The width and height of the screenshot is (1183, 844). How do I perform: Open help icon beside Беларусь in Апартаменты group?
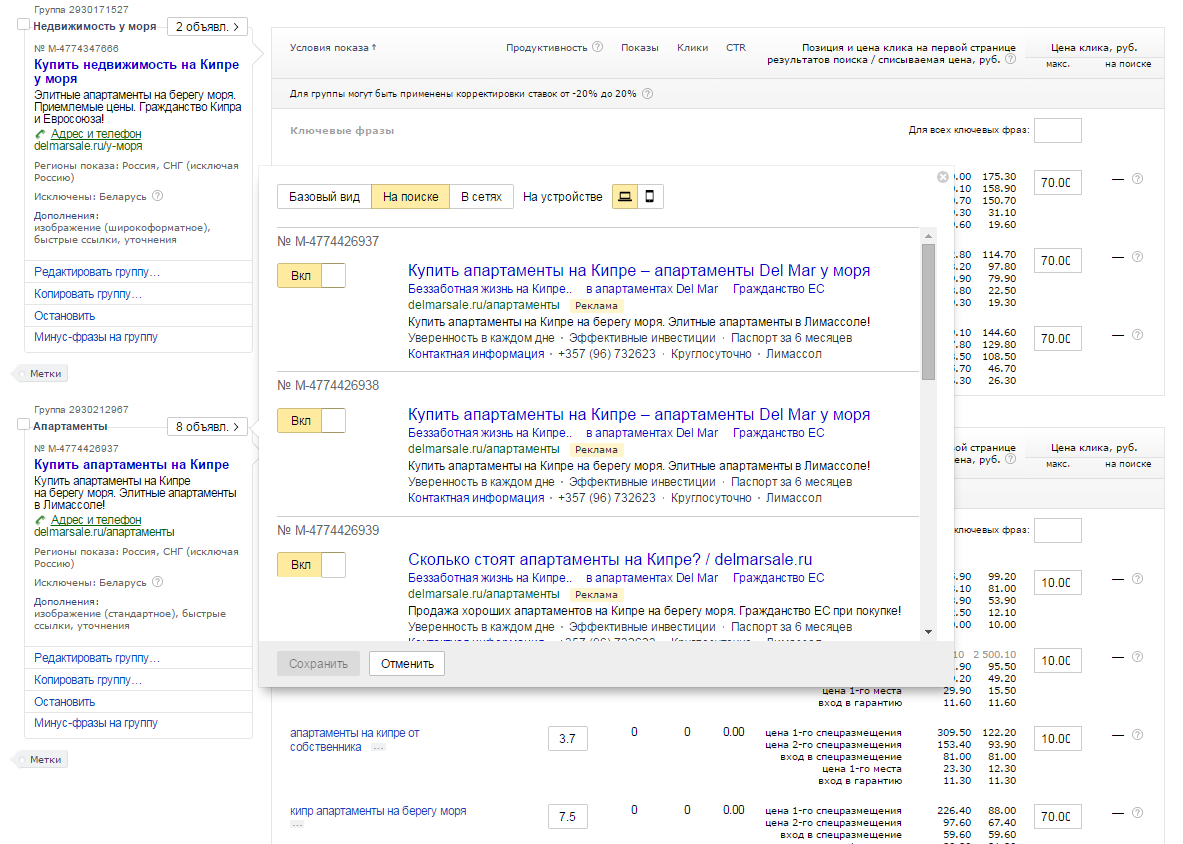pyautogui.click(x=158, y=582)
